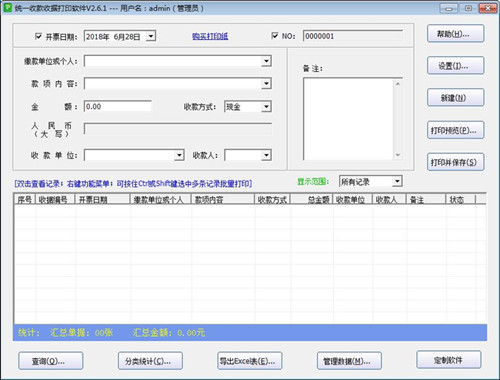This screenshot has height=380, width=500.
Task: Click inside the 备注 remarks text area
Action: click(348, 119)
